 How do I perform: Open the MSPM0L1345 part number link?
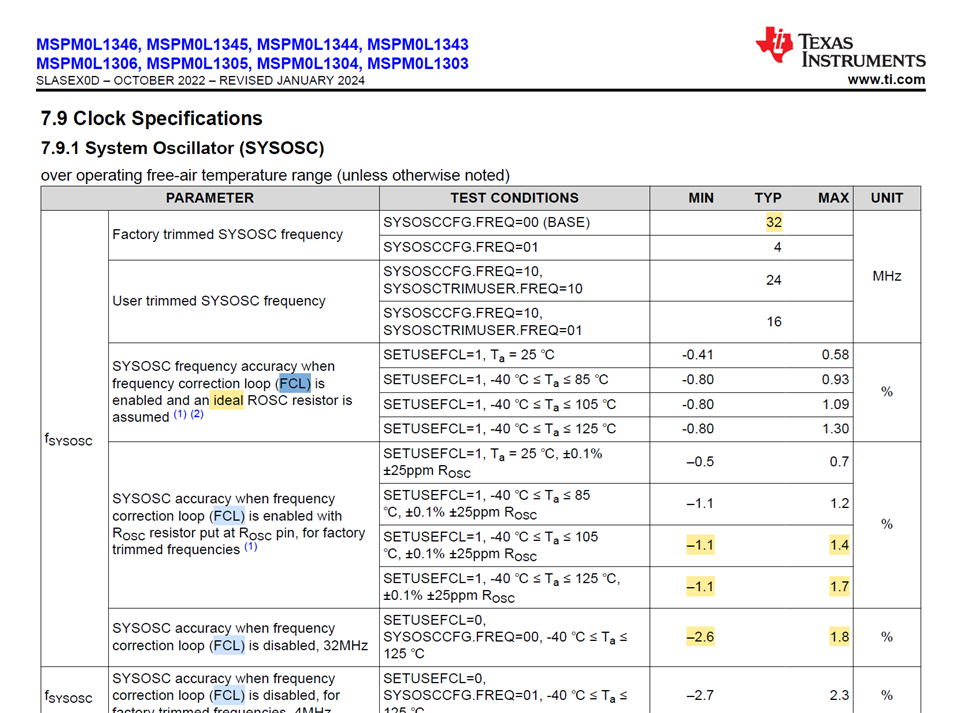(x=198, y=45)
